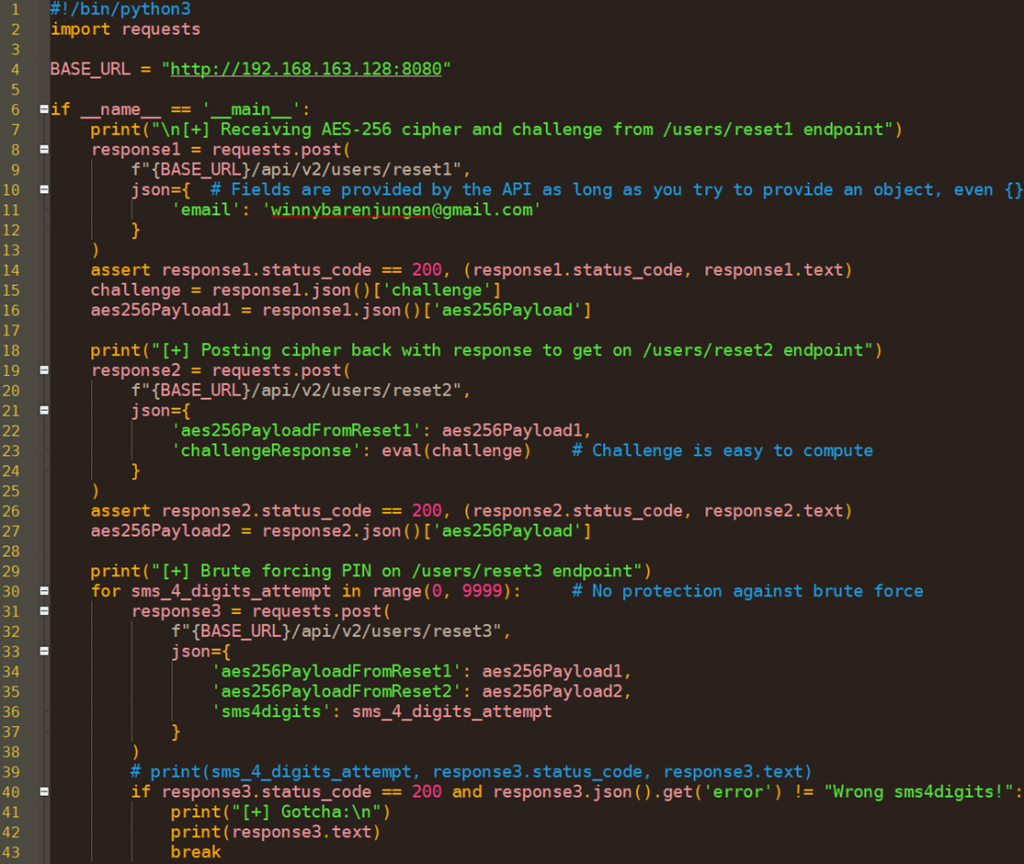Click the email 'winnybarenjungen@gmail.com' string
This screenshot has width=1024, height=864.
(402, 210)
